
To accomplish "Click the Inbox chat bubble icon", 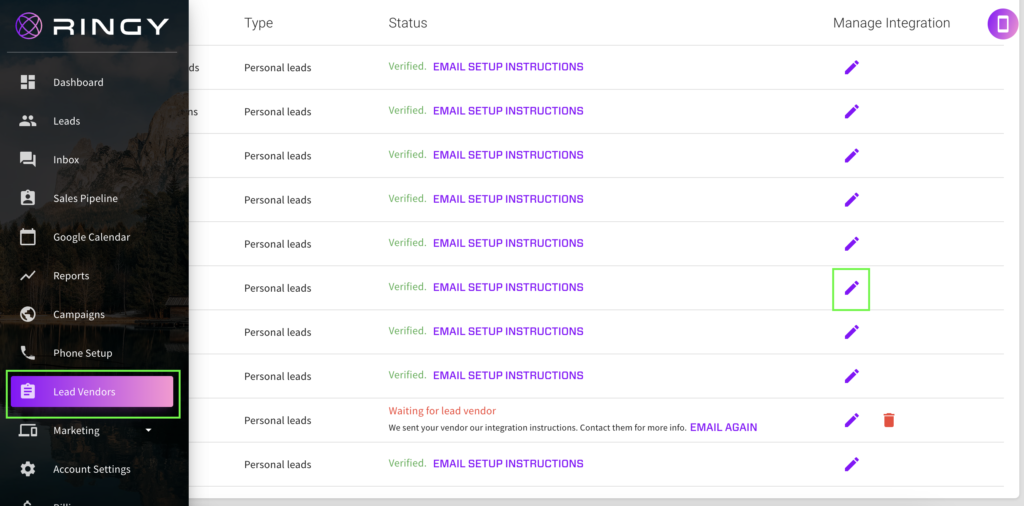I will tap(28, 160).
